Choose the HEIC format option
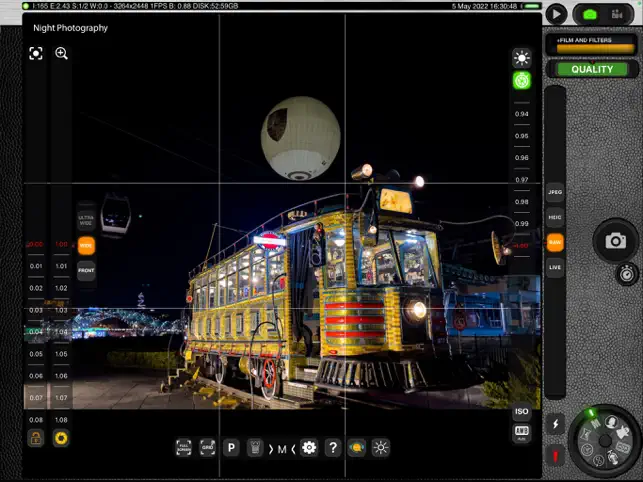This screenshot has width=643, height=482. coord(555,217)
